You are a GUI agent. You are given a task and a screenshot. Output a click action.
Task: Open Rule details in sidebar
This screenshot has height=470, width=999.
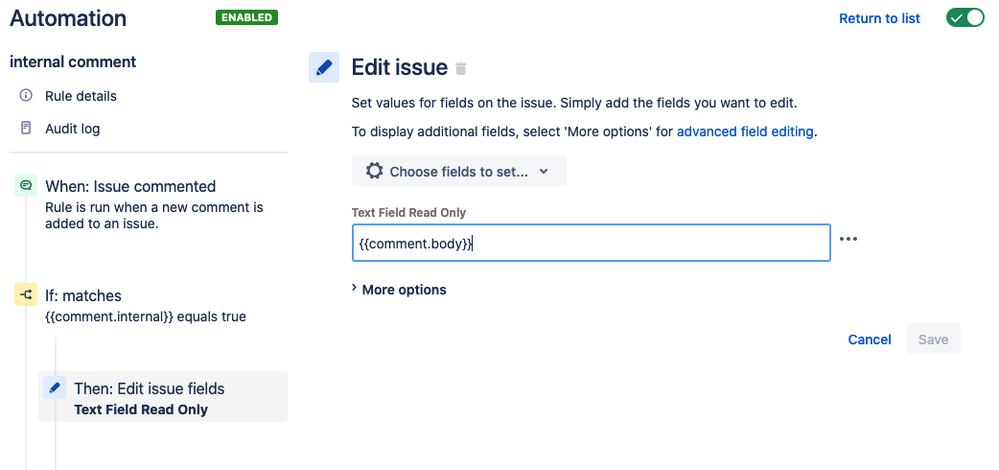pos(80,96)
